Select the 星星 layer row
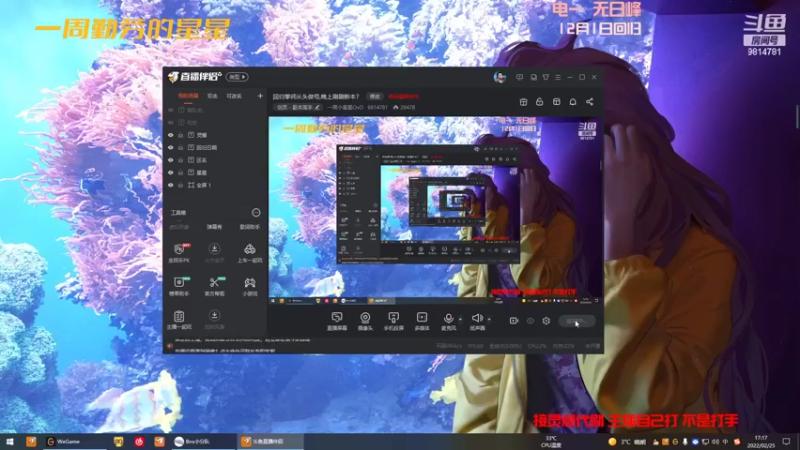This screenshot has width=800, height=450. pos(215,172)
